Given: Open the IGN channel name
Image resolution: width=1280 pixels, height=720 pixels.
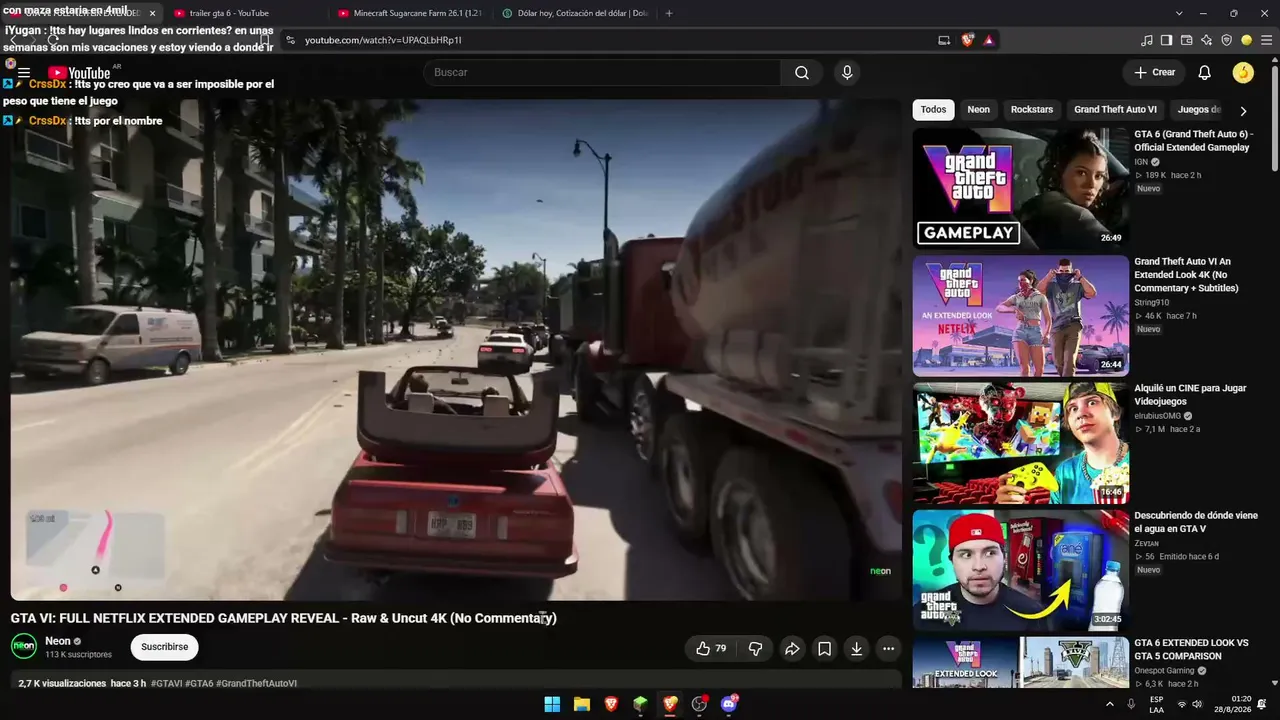Looking at the screenshot, I should (x=1141, y=162).
